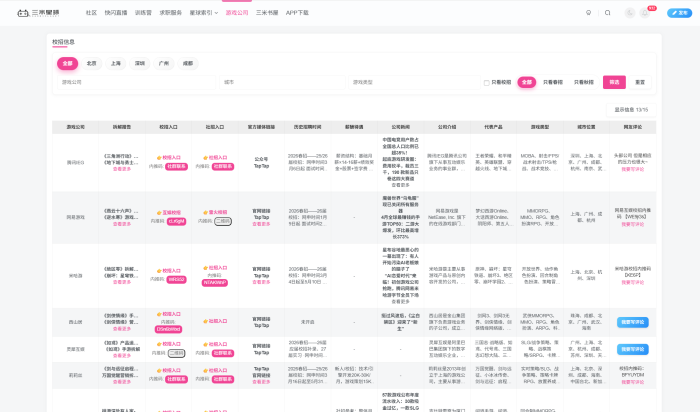Click the pink 筛选 filter button

click(614, 82)
